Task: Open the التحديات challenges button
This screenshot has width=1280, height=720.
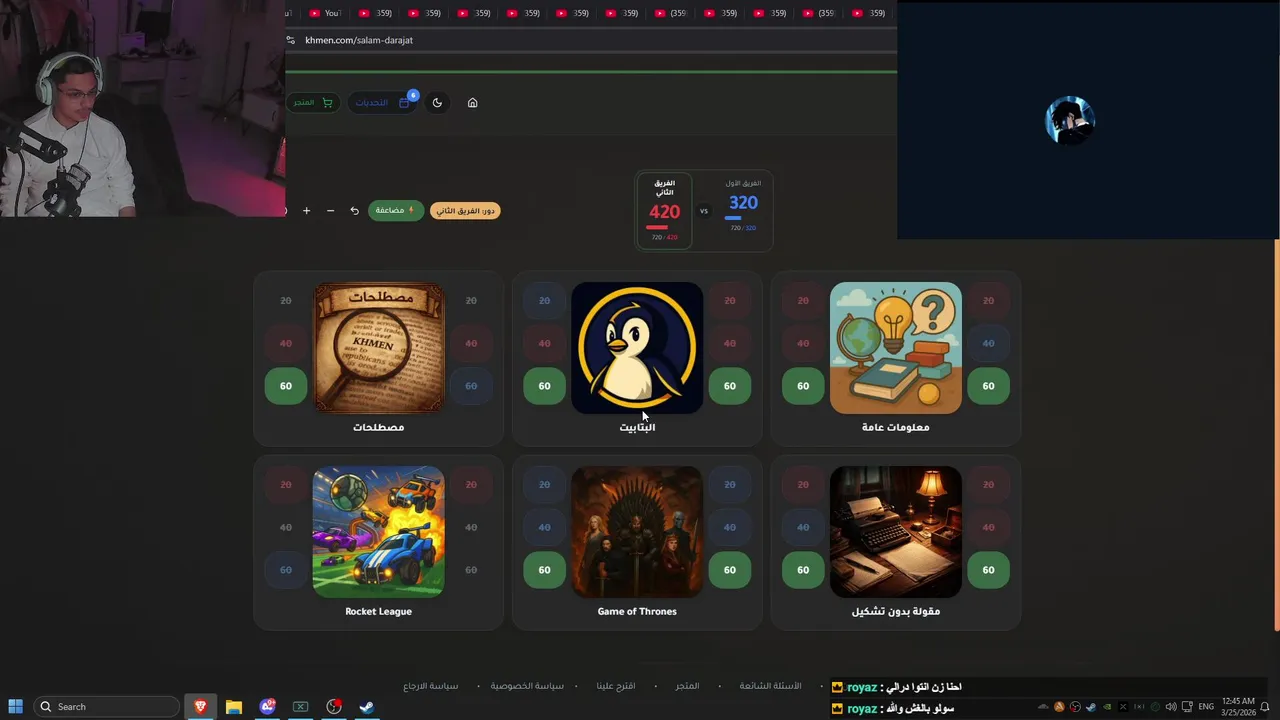Action: pos(384,102)
